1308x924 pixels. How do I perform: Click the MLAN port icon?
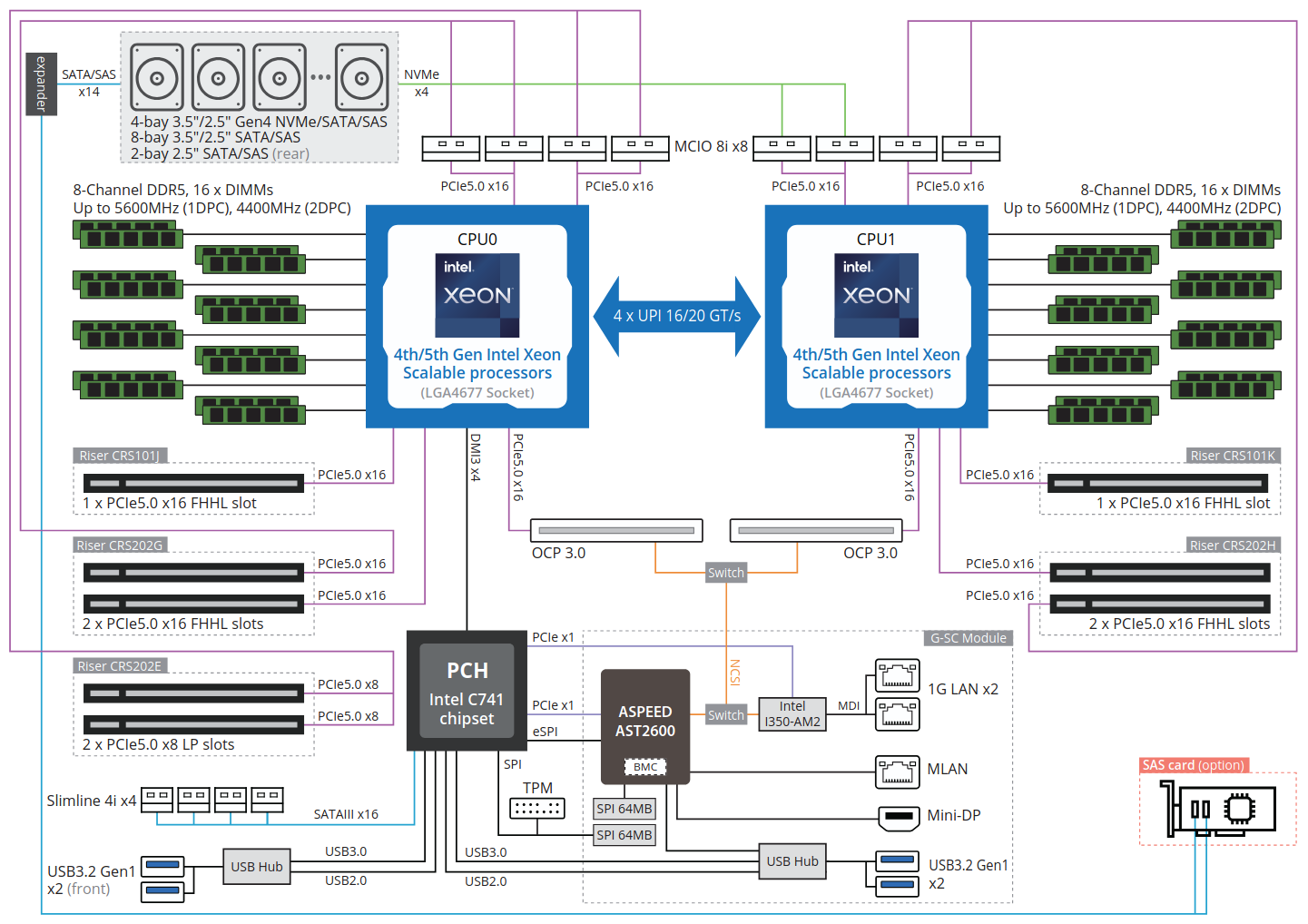point(896,770)
